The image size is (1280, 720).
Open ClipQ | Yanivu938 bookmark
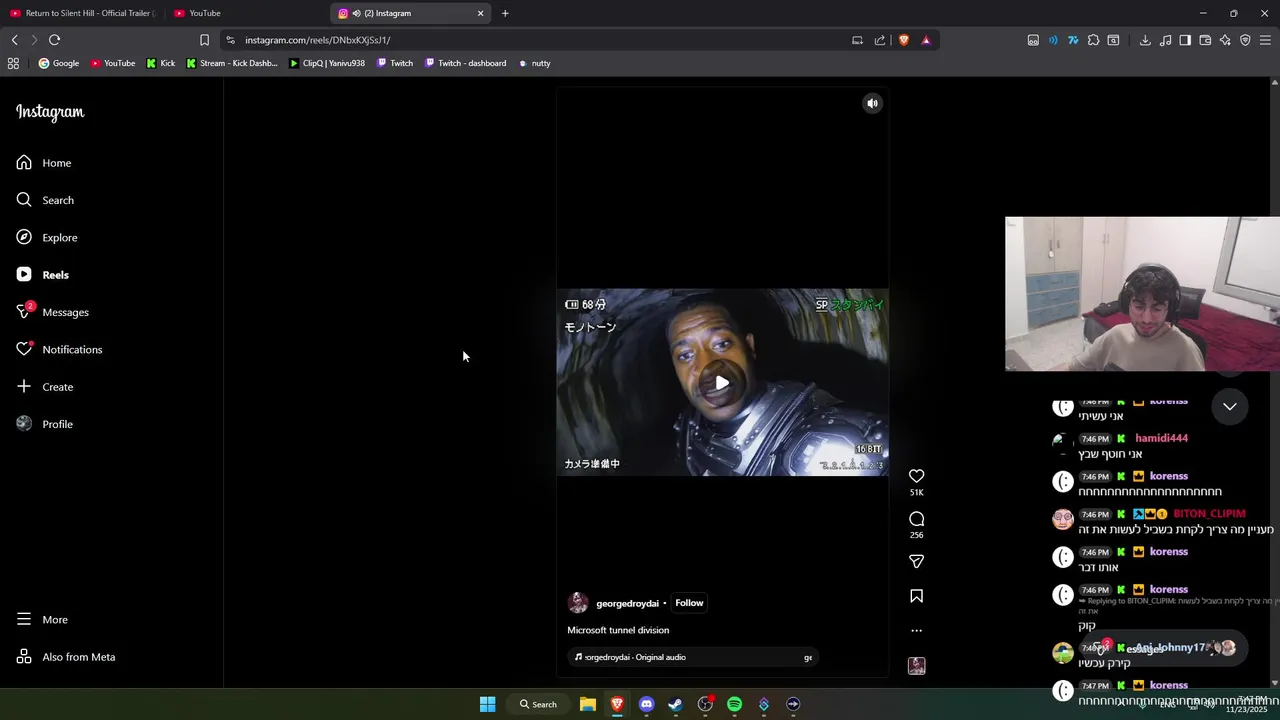tap(327, 63)
